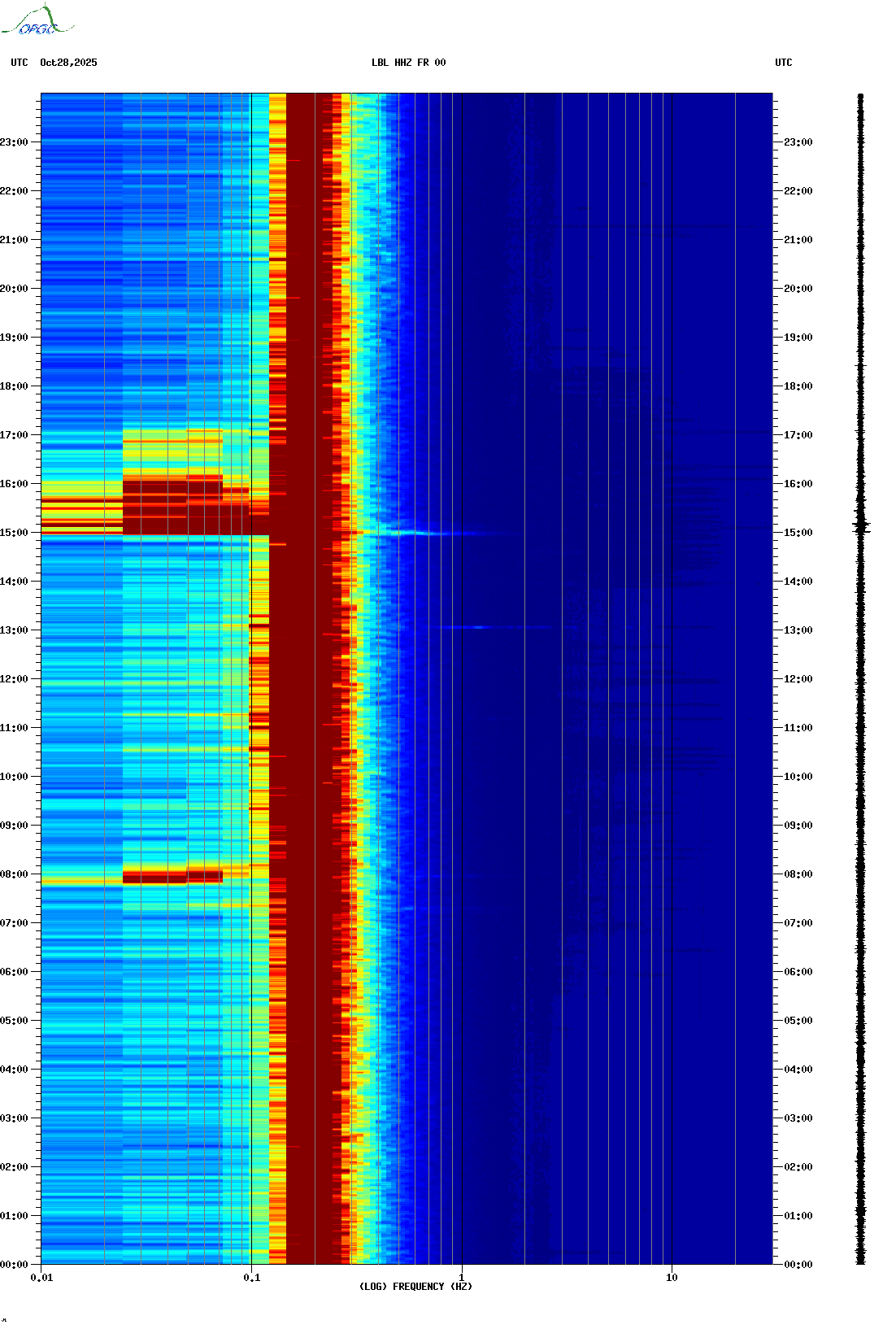Click the left axis 01:00 time label
The height and width of the screenshot is (1329, 896).
click(x=14, y=1216)
